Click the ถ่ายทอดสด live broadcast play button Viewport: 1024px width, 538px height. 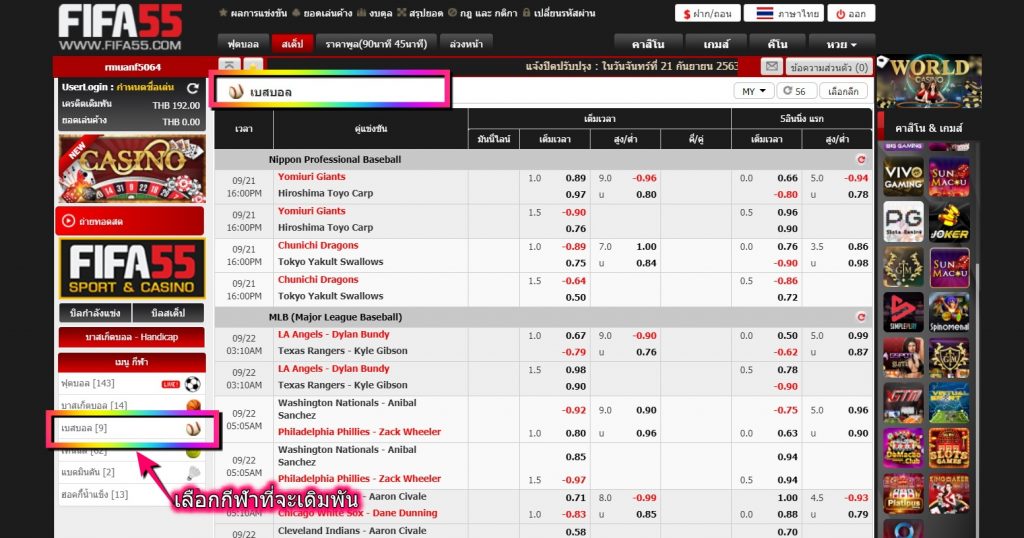coord(68,221)
